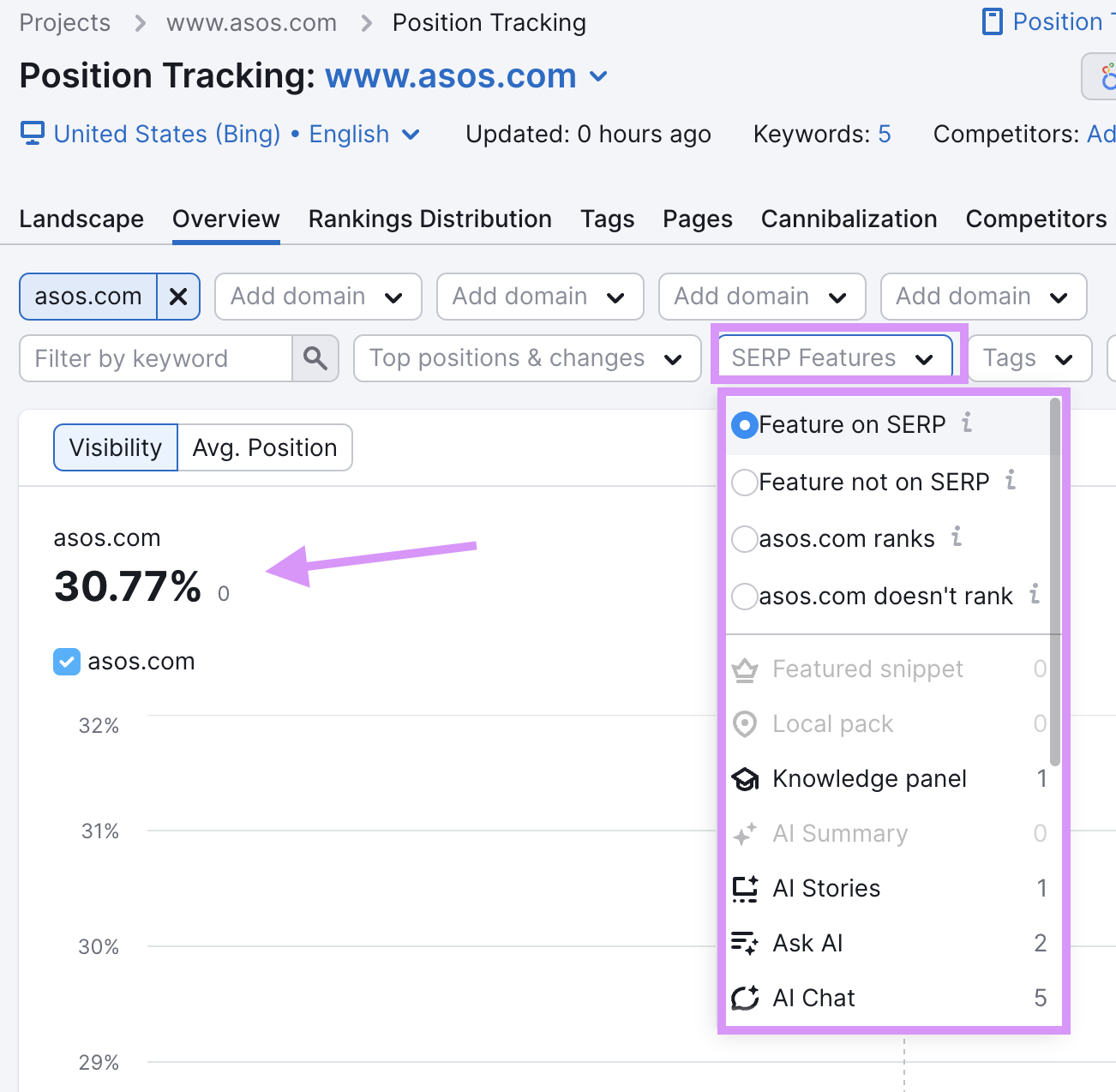Click info icon beside Feature not on SERP
Viewport: 1116px width, 1092px height.
(x=1011, y=480)
